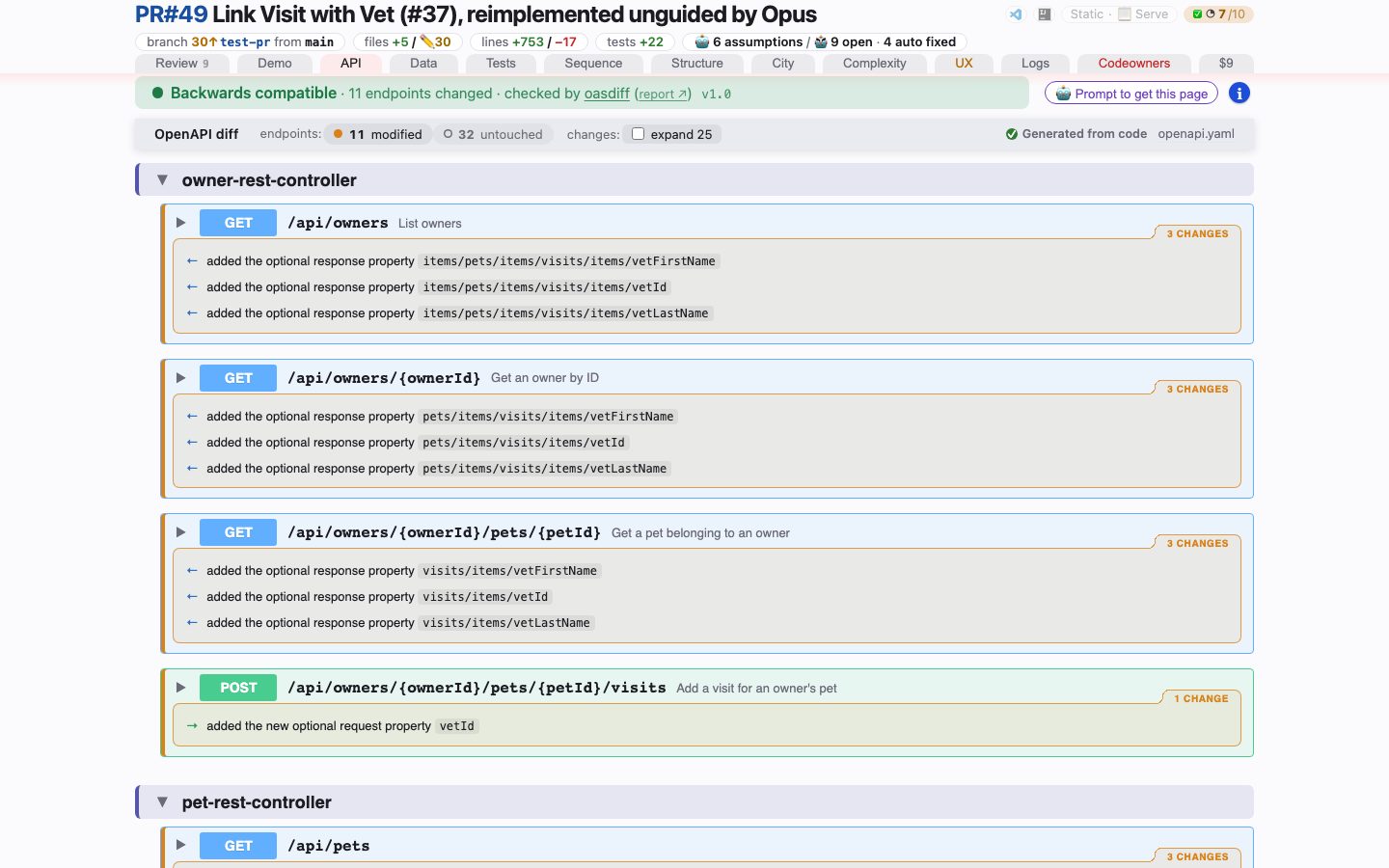Click the PR#49 title link
1389x868 pixels.
172,14
